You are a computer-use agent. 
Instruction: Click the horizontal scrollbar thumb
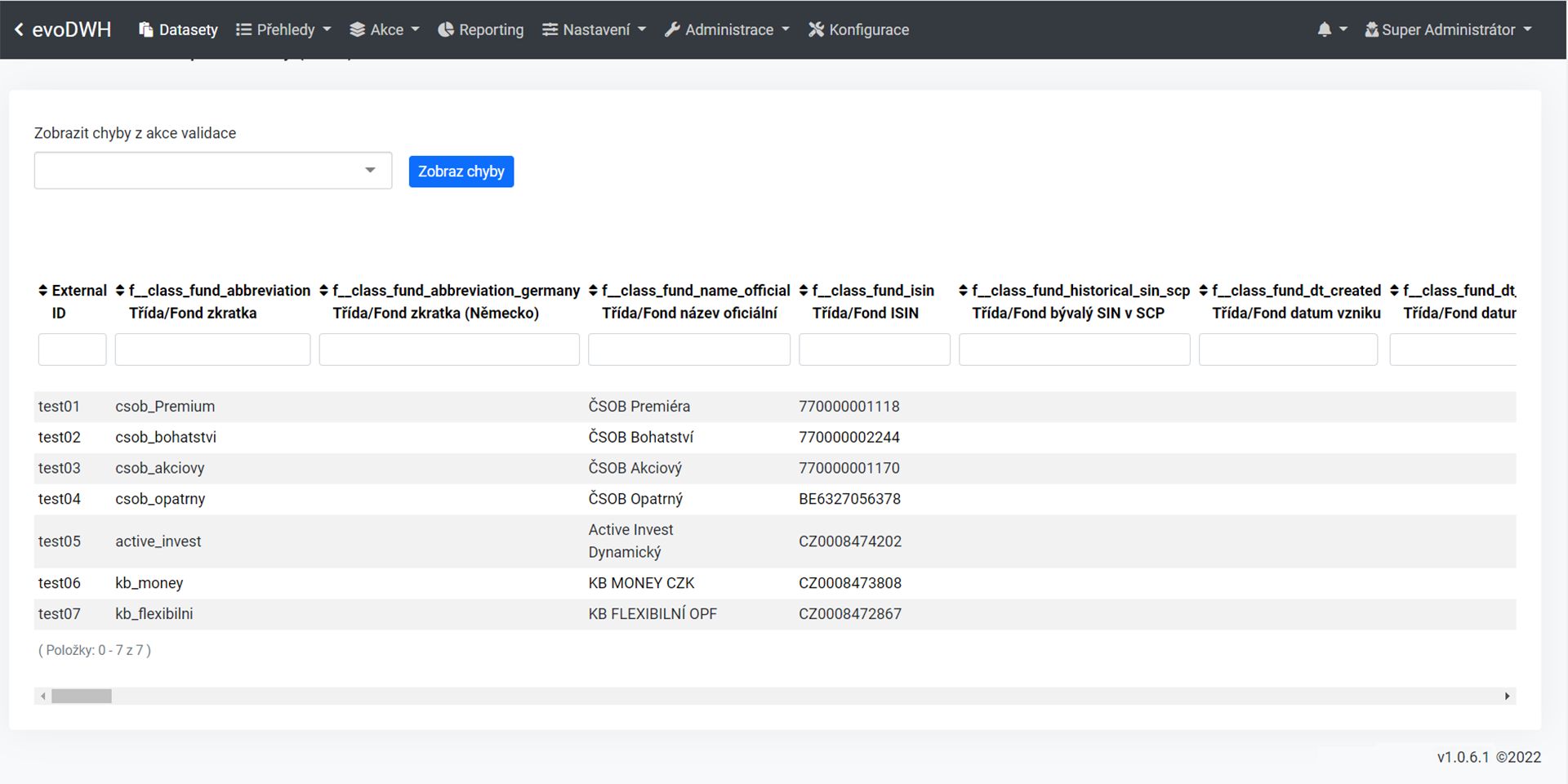[x=82, y=696]
